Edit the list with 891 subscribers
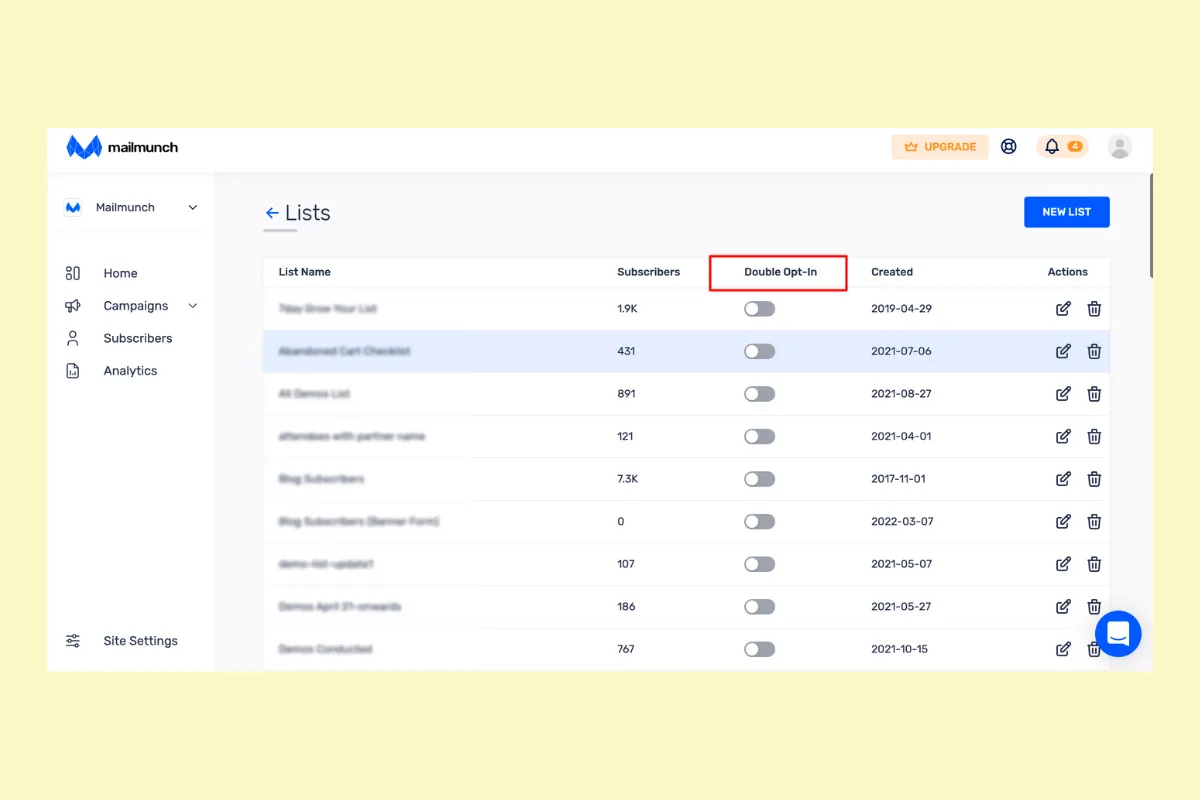Image resolution: width=1200 pixels, height=800 pixels. click(x=1063, y=394)
